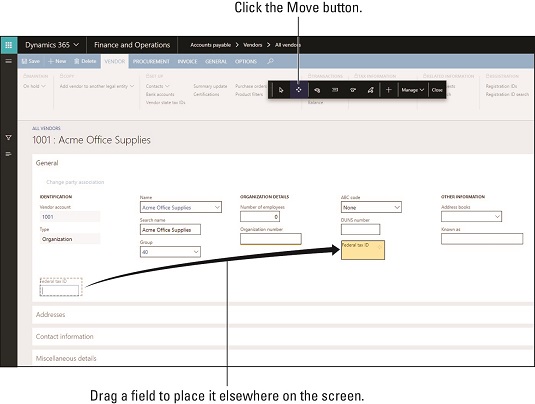
Task: Click the list lines icon in left sidebar
Action: pyautogui.click(x=9, y=154)
